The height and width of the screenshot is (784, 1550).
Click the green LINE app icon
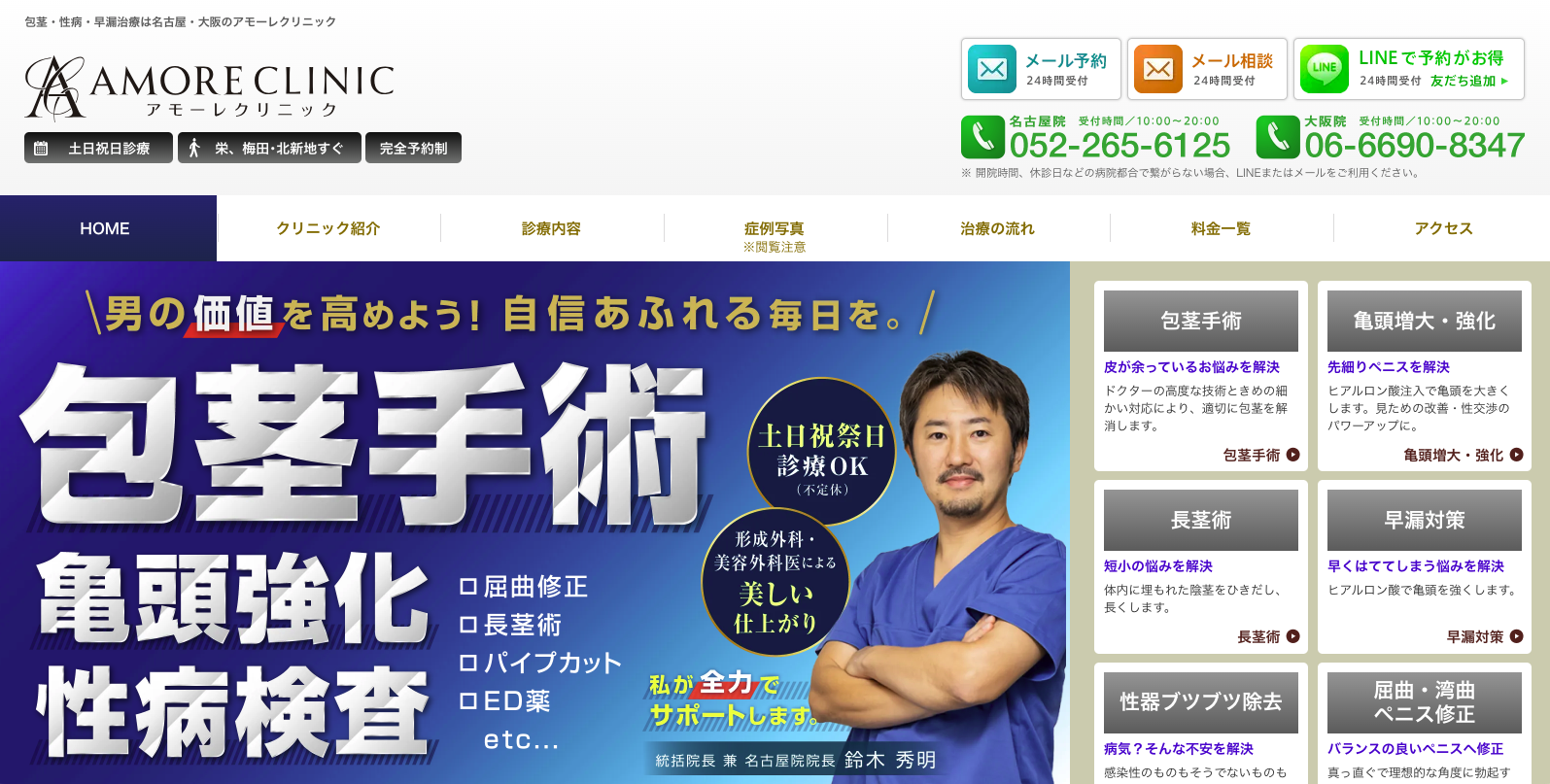[x=1325, y=69]
